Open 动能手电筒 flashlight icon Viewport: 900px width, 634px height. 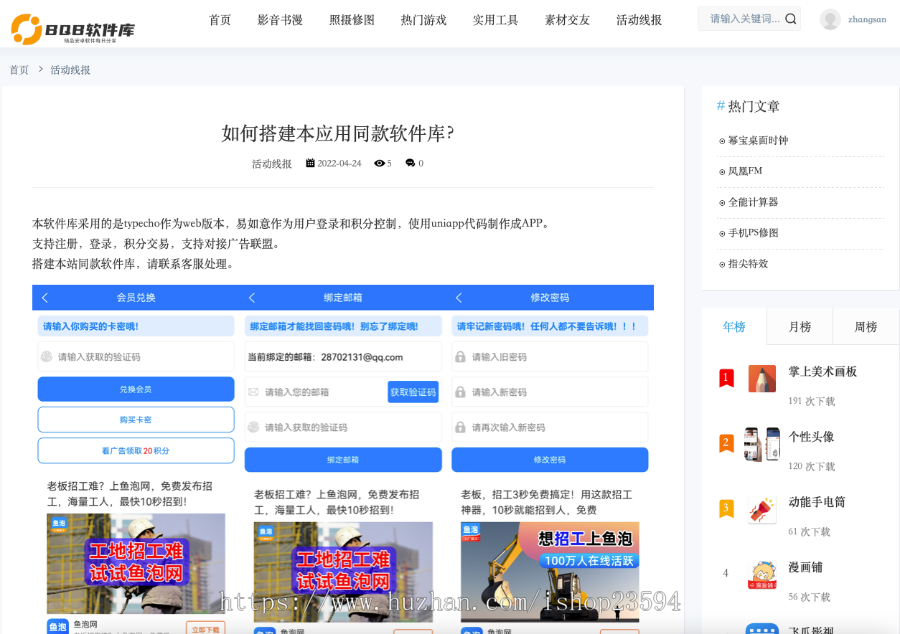click(762, 509)
